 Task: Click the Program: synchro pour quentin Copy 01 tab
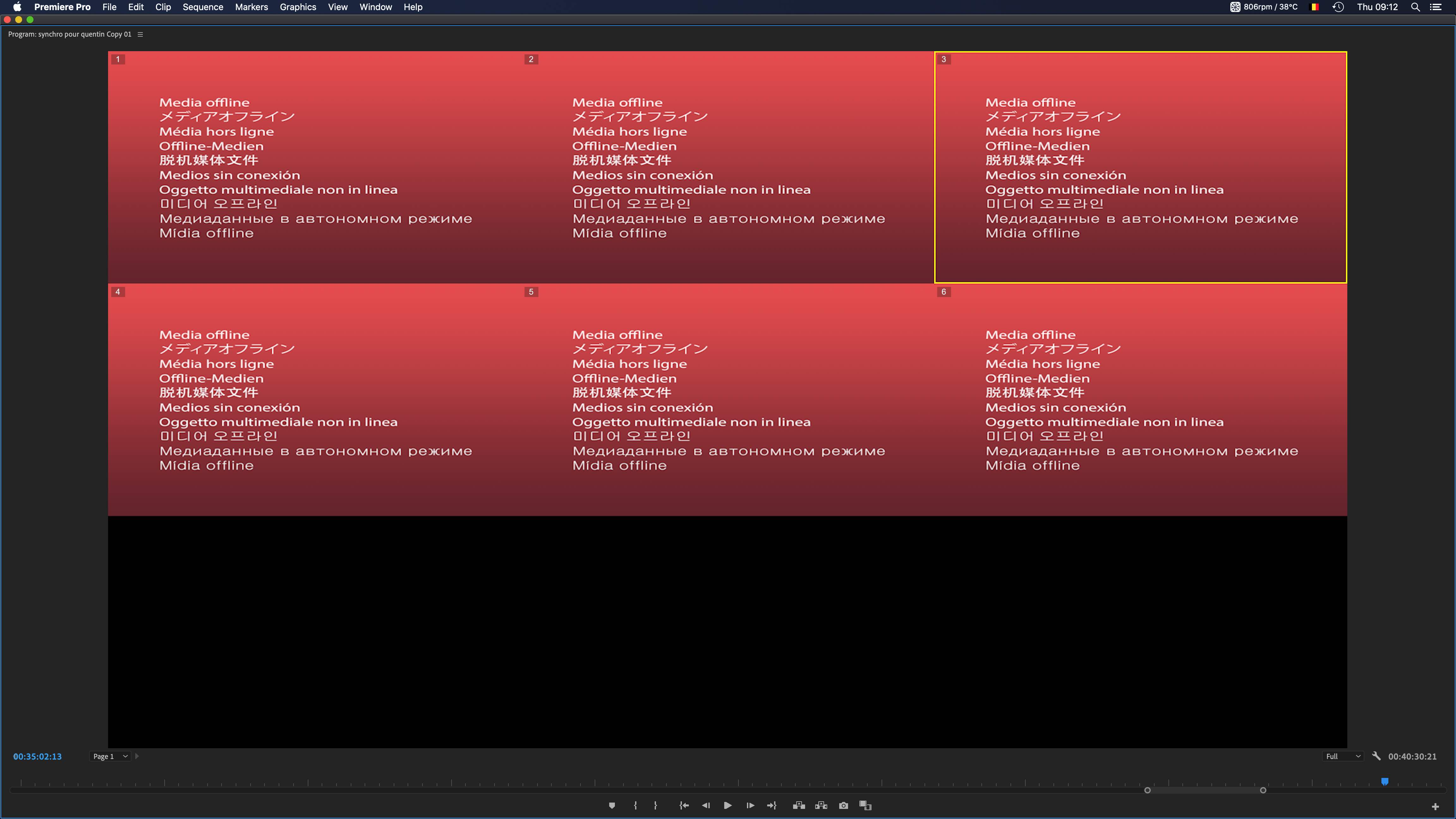click(70, 34)
